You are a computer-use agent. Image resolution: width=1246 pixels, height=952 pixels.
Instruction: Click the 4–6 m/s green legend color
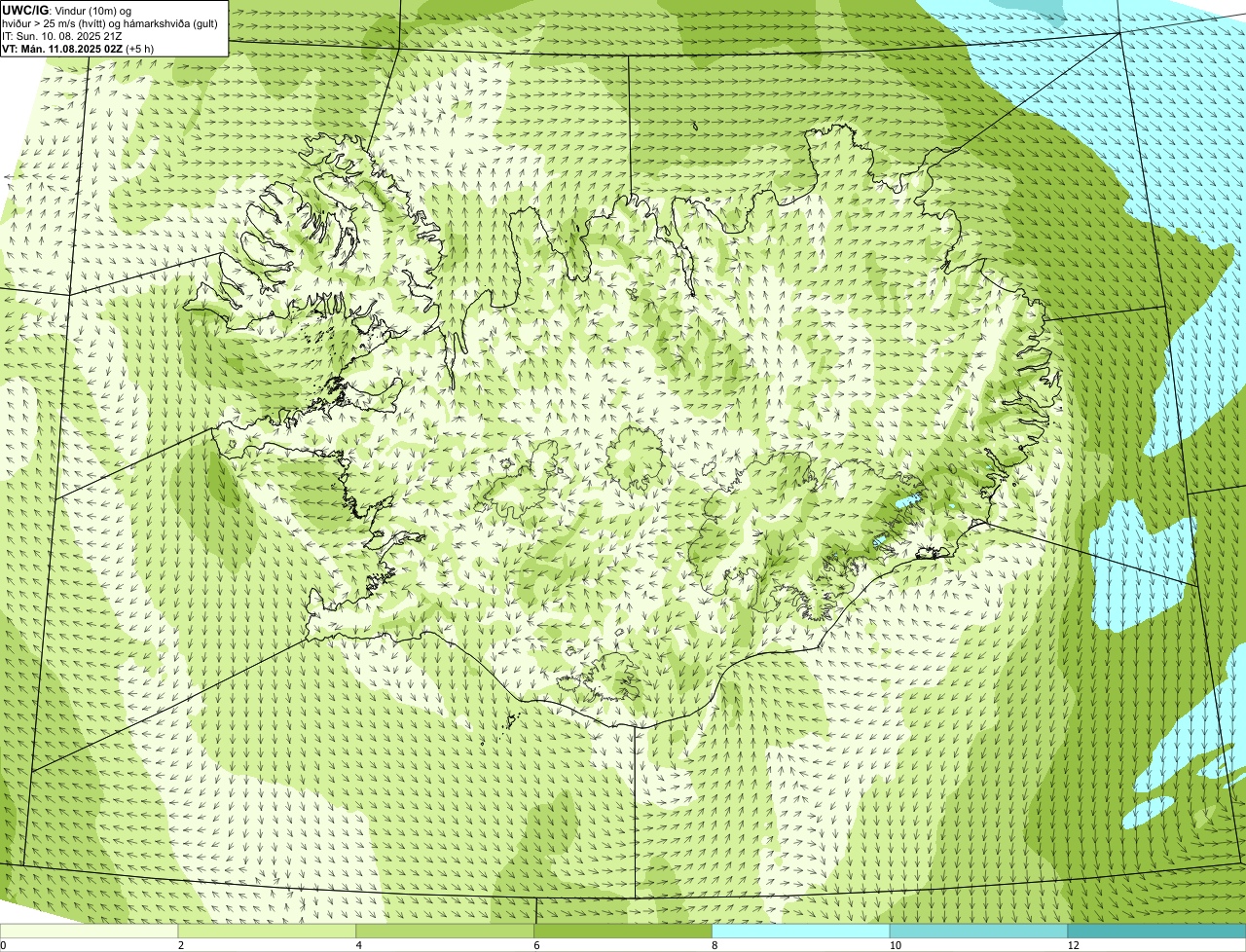click(x=445, y=932)
